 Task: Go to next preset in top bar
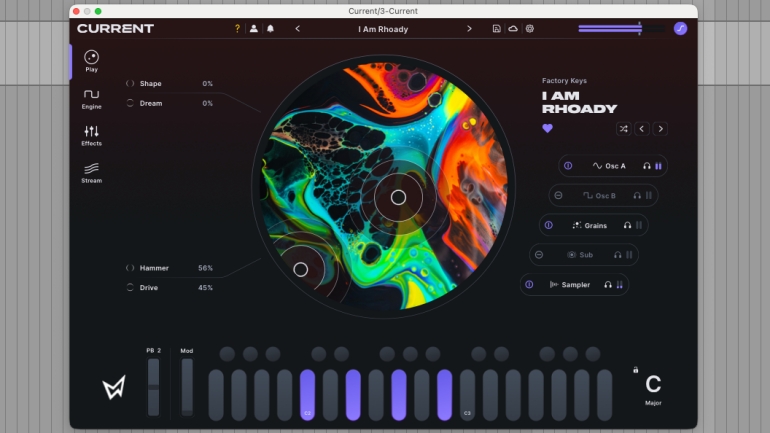(x=469, y=28)
